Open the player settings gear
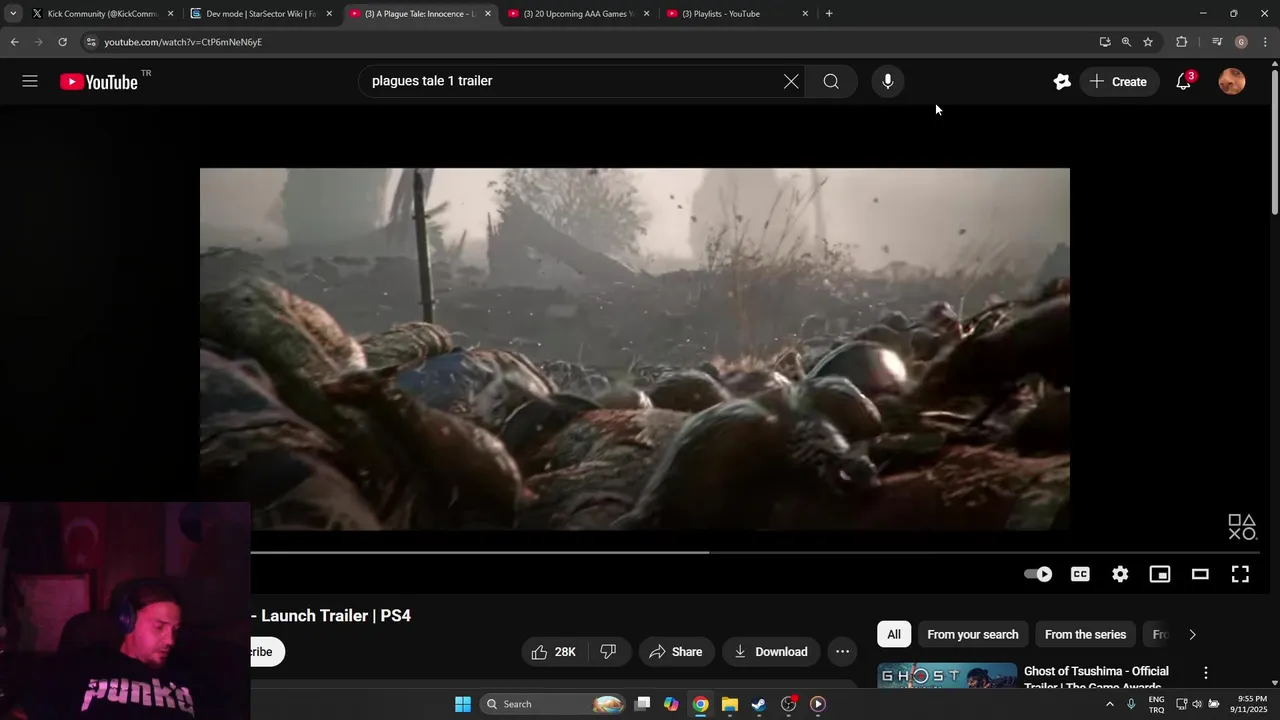Screen dimensions: 1280x720 pyautogui.click(x=1120, y=574)
